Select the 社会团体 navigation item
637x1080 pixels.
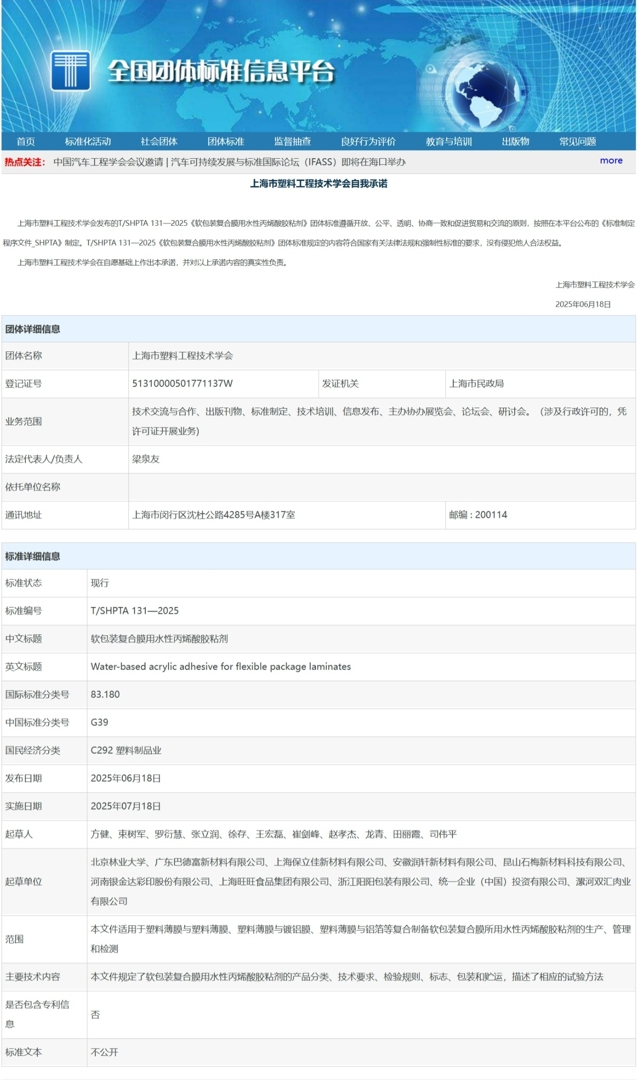(158, 141)
